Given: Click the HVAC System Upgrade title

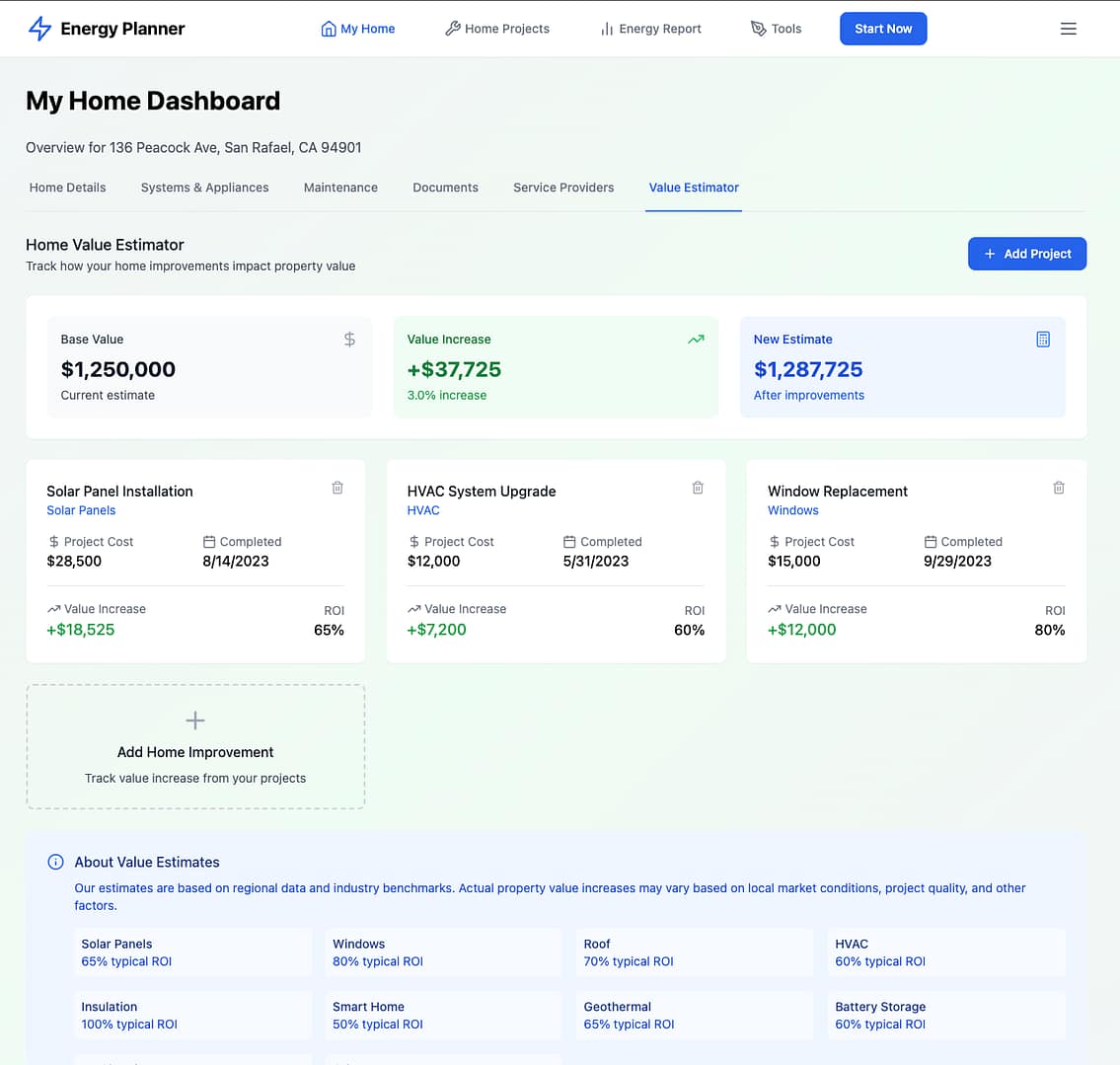Looking at the screenshot, I should pos(482,492).
